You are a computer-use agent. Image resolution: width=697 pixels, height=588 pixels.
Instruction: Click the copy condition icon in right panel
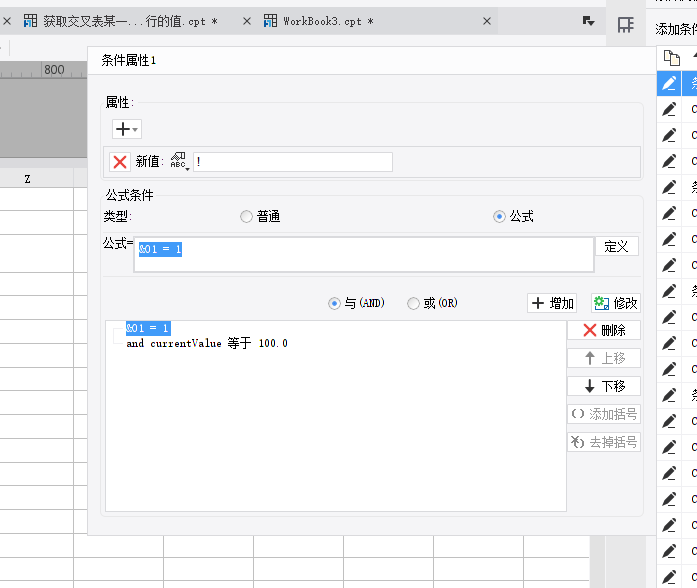coord(671,58)
